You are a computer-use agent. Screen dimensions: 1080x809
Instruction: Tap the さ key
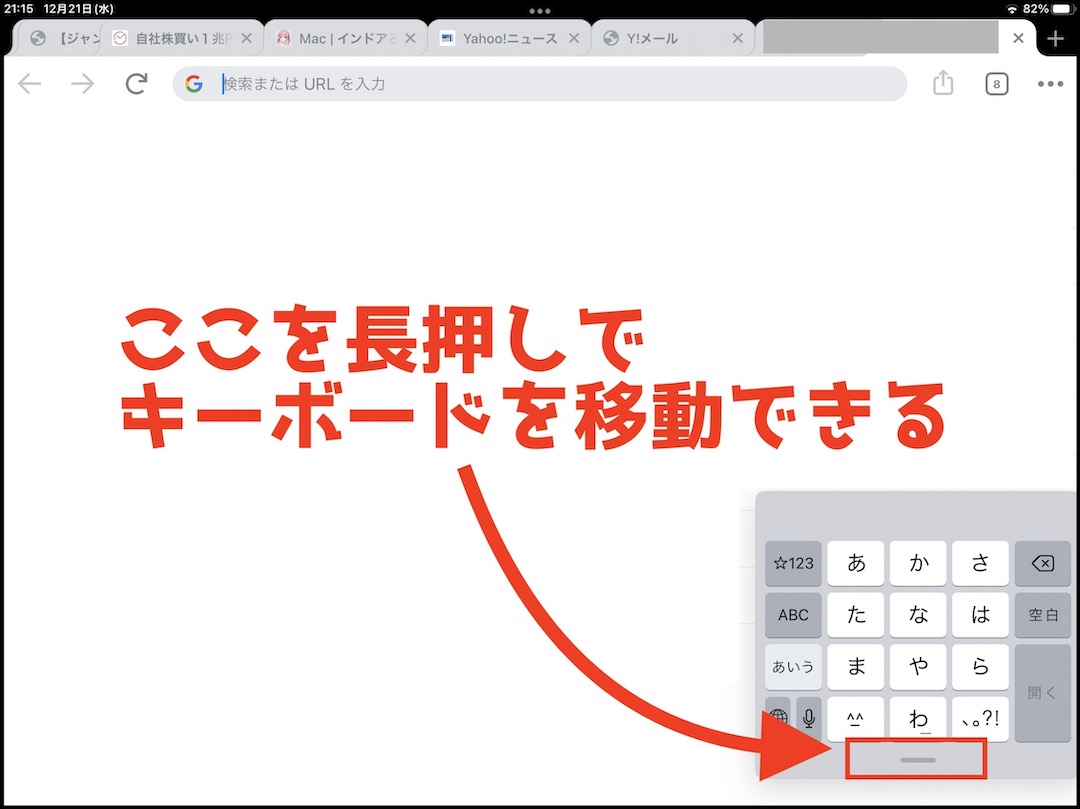coord(980,563)
